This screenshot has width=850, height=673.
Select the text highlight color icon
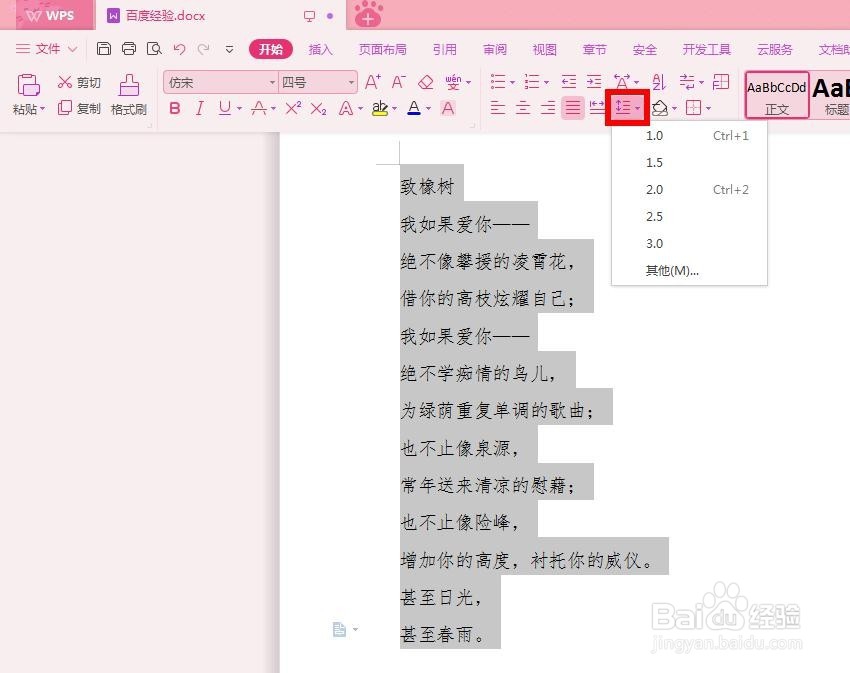click(380, 108)
